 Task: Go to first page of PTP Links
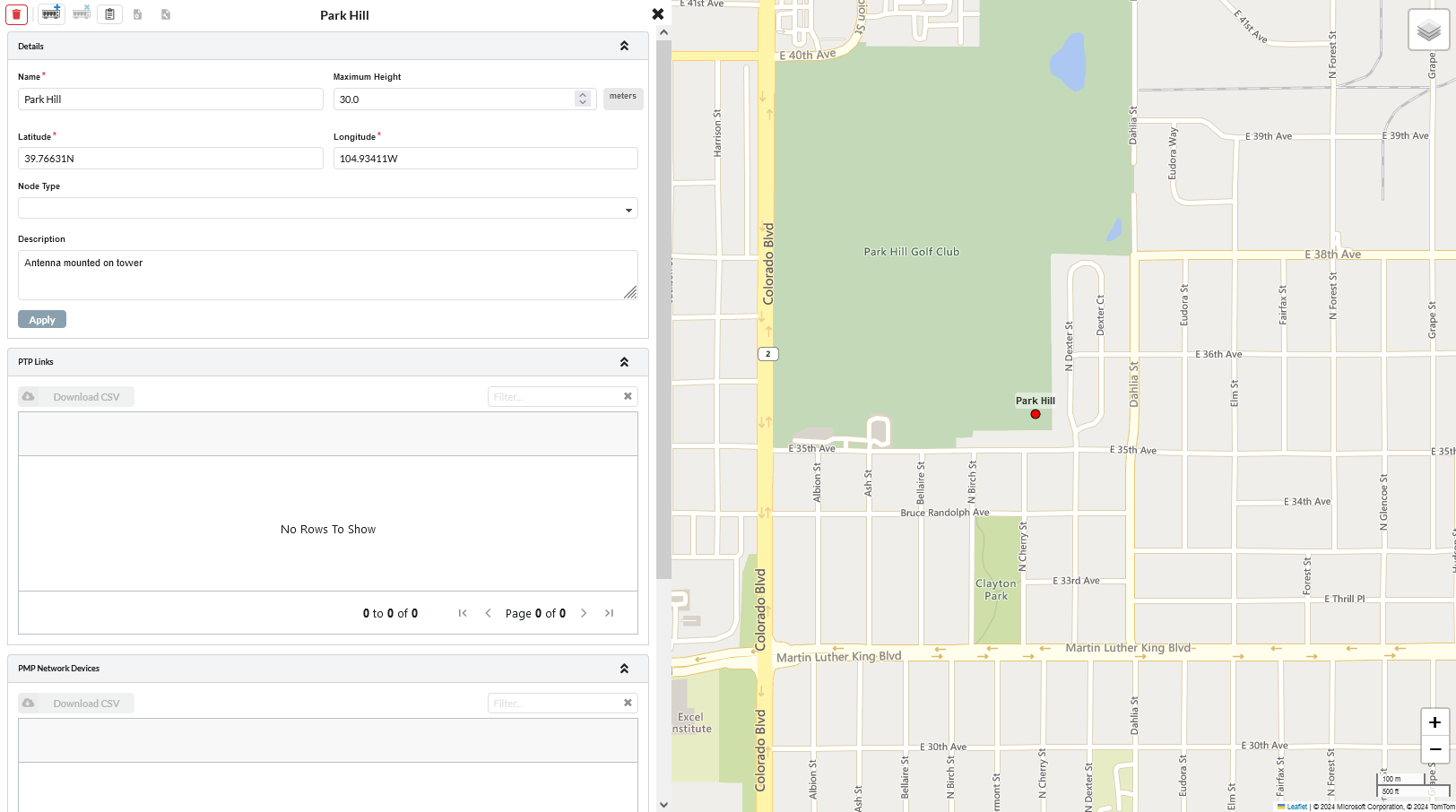[x=463, y=613]
